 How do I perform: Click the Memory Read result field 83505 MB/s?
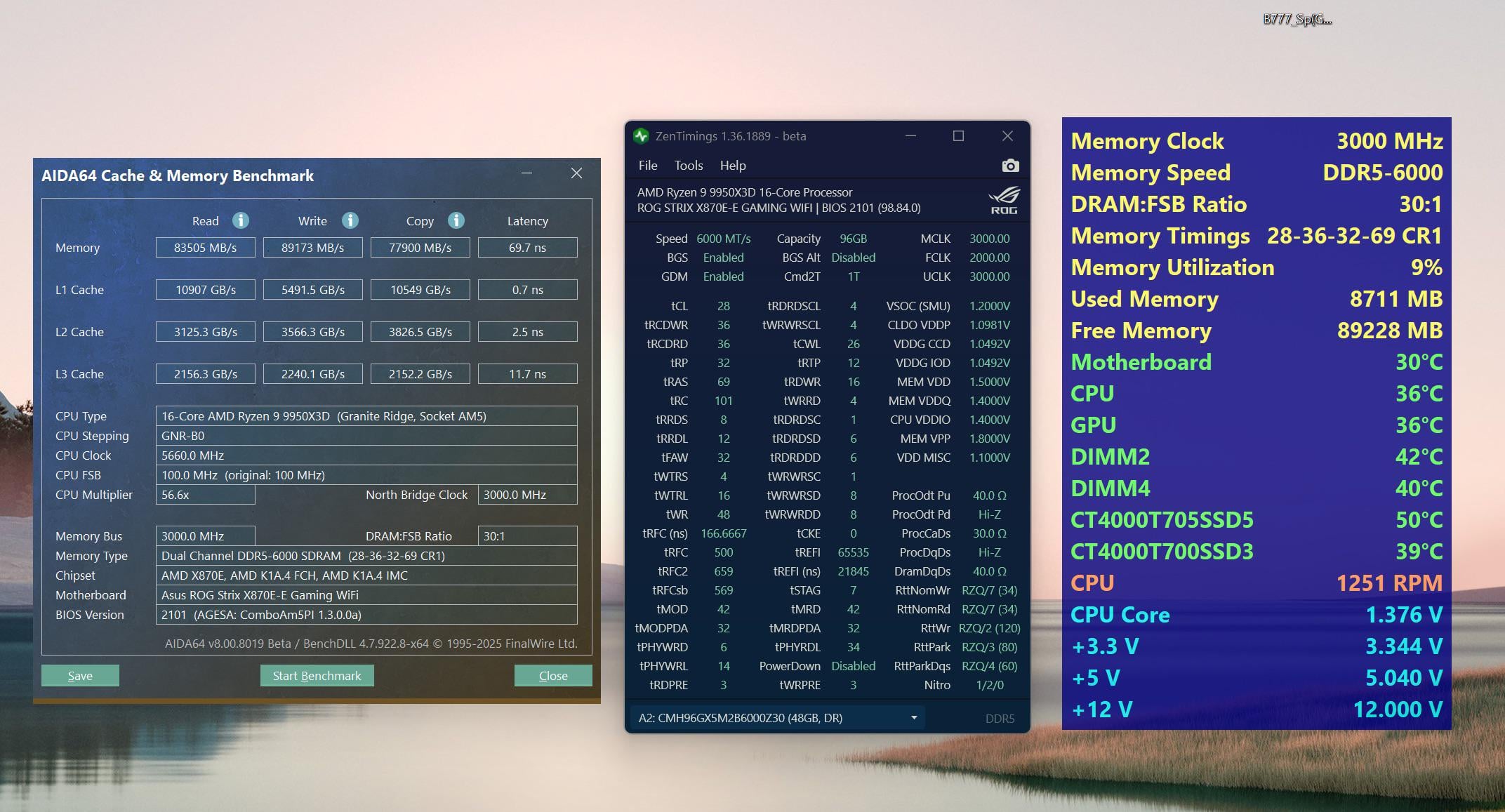tap(205, 248)
